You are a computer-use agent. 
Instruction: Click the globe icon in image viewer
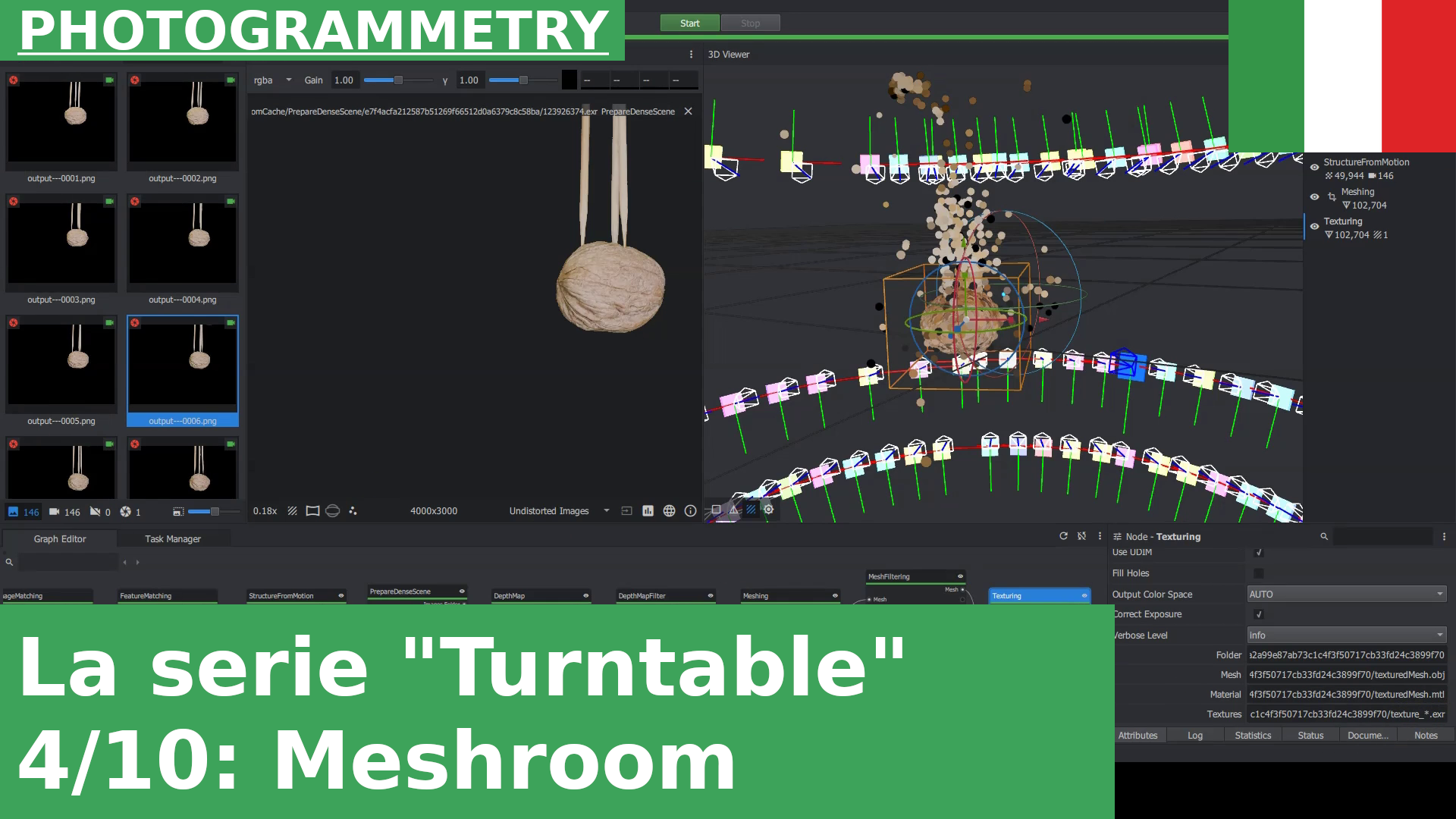point(669,511)
